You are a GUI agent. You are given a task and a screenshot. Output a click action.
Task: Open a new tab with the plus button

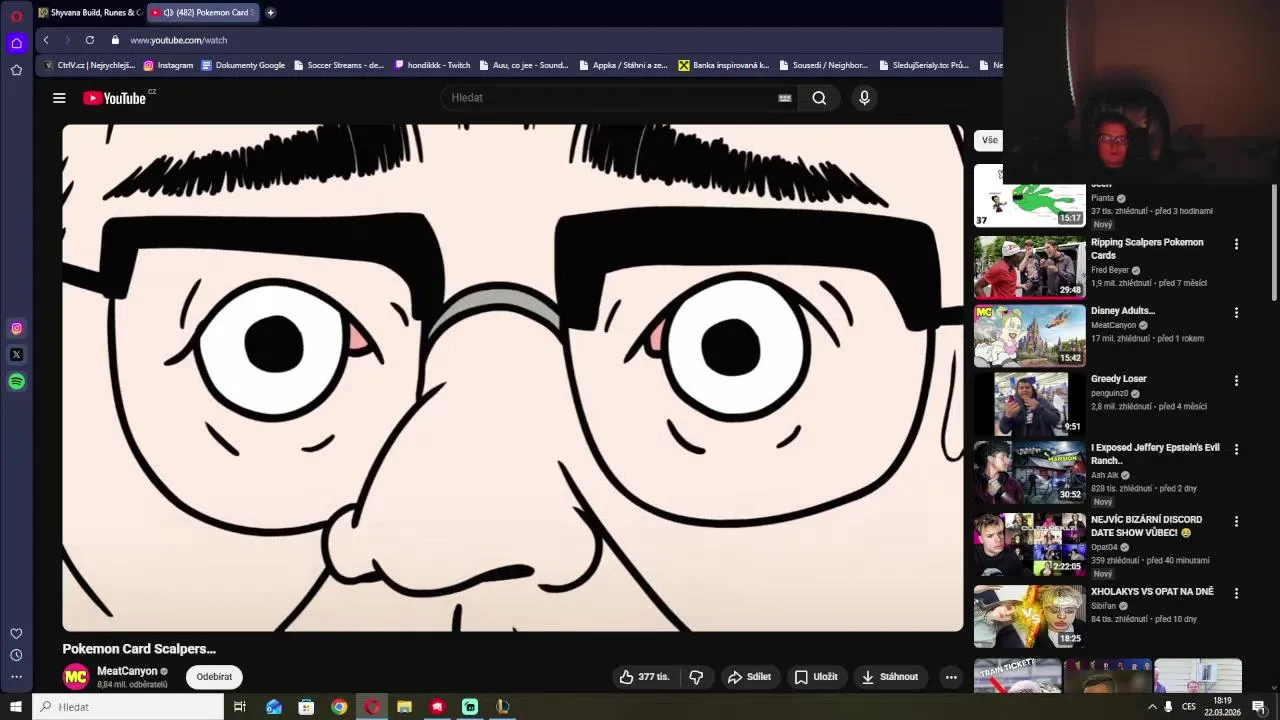pyautogui.click(x=270, y=13)
